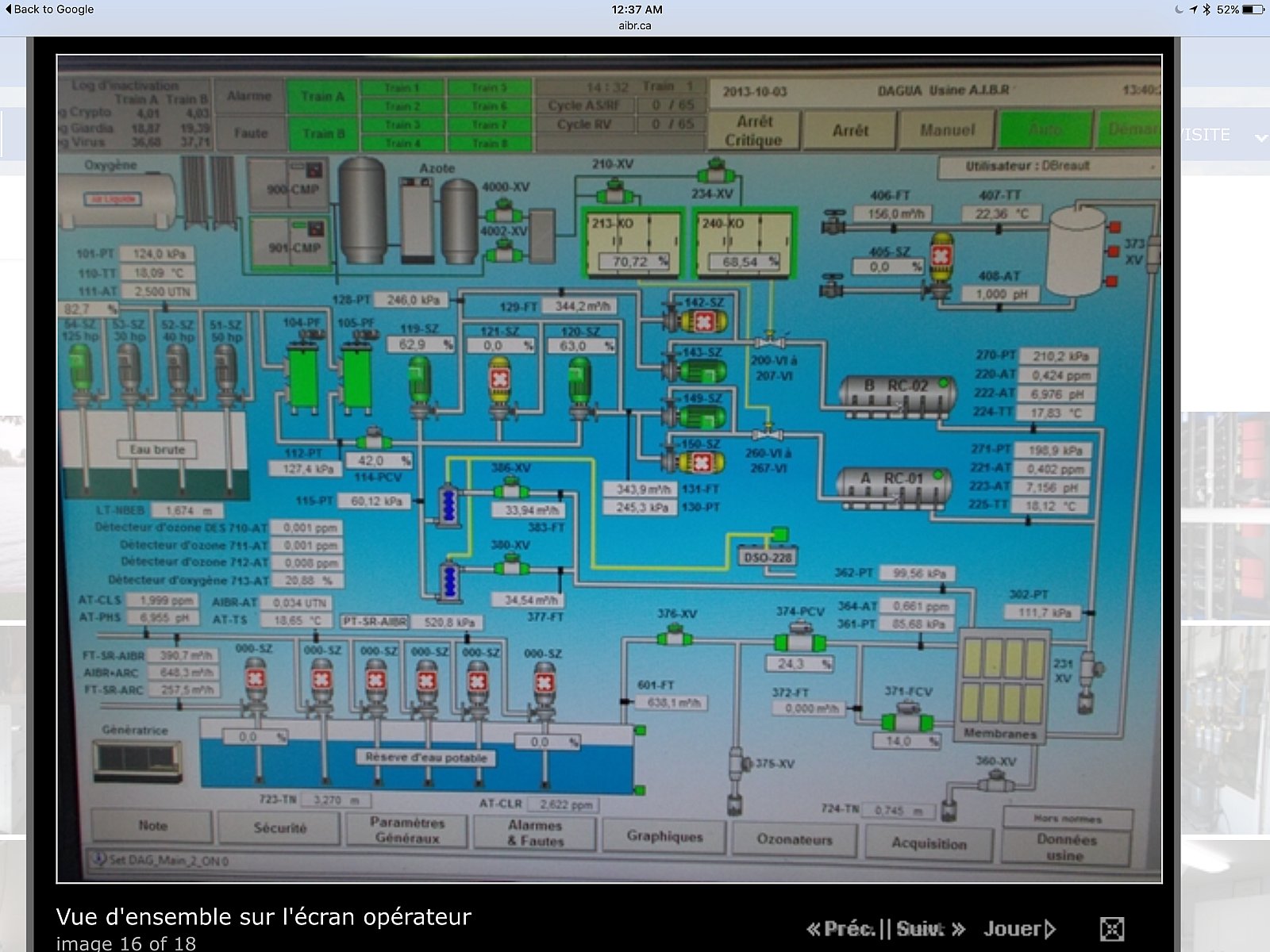Select the 142-SZ pump with red fault symbol
The image size is (1270, 952).
(696, 321)
